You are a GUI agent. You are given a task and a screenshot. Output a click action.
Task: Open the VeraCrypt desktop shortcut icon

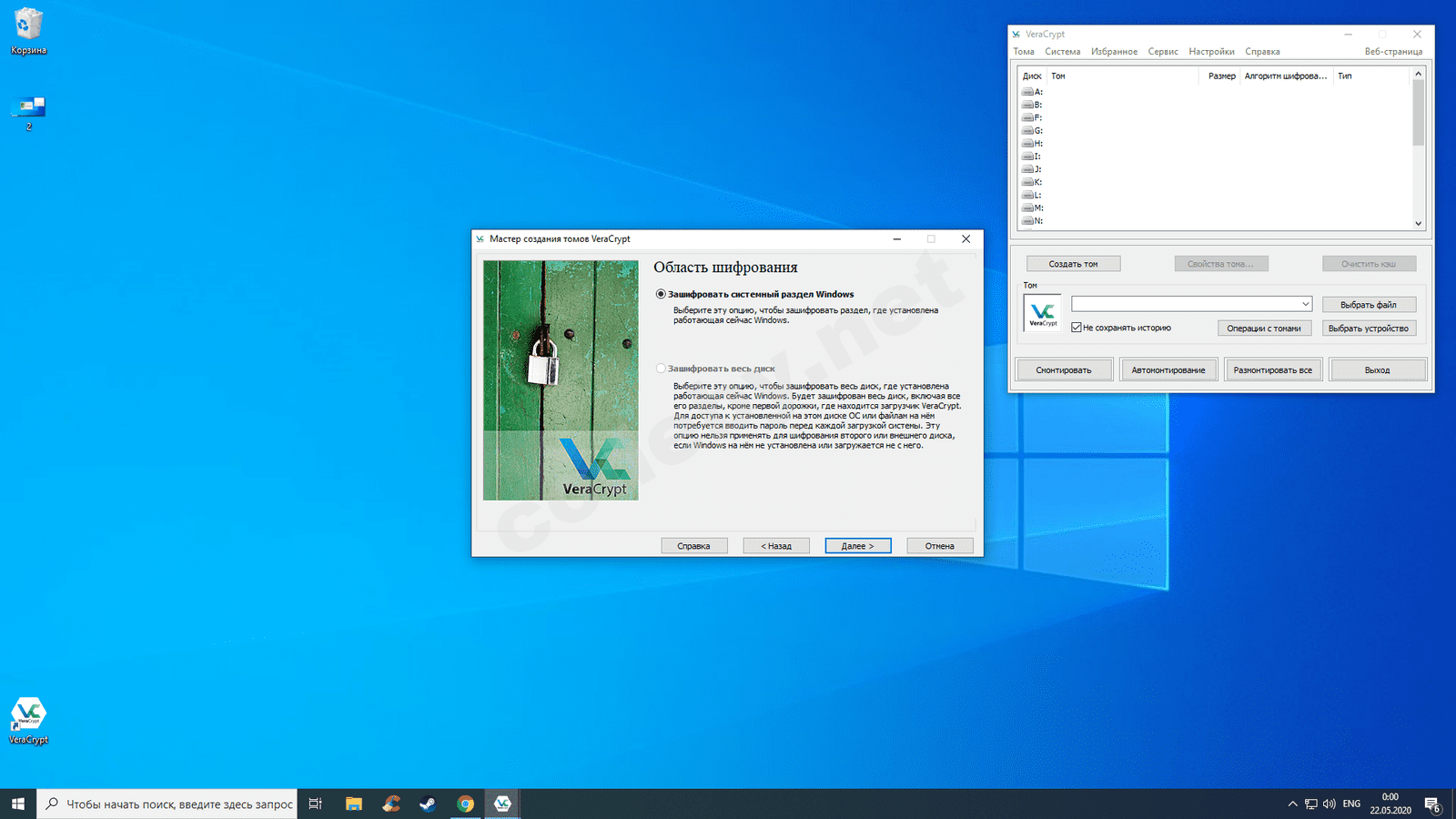(x=28, y=714)
